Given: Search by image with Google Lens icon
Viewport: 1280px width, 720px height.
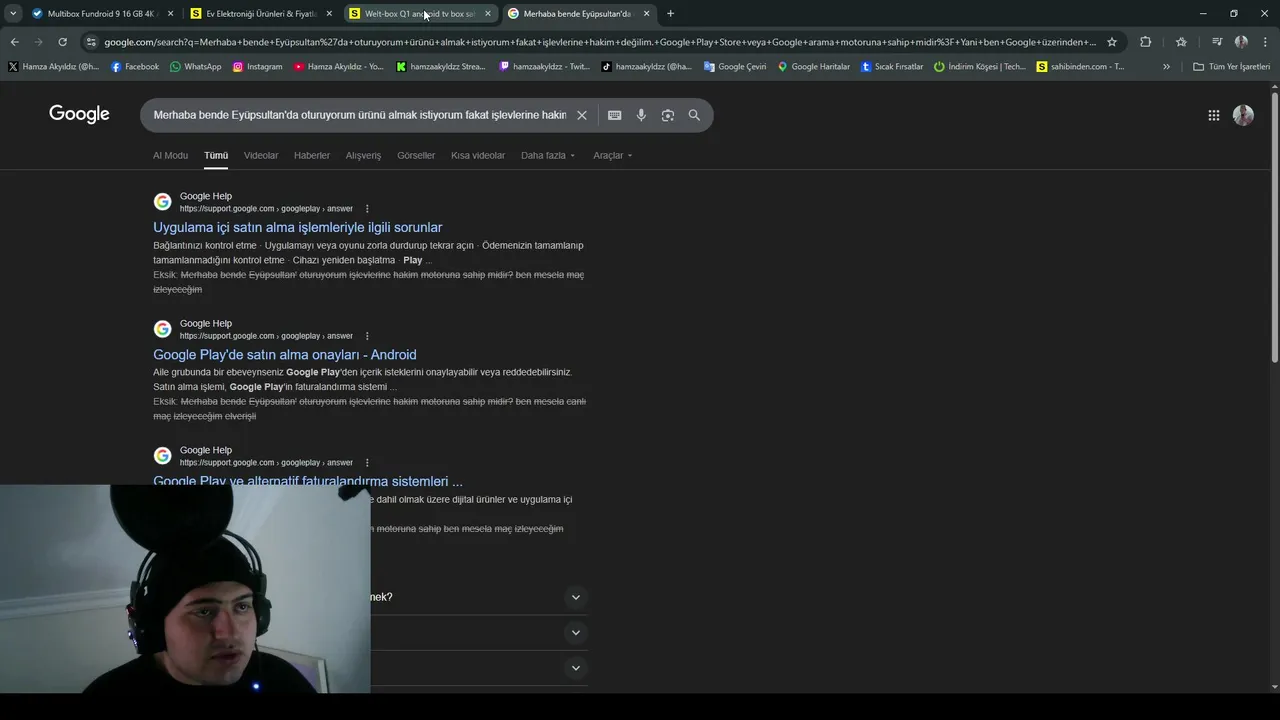Looking at the screenshot, I should (668, 115).
